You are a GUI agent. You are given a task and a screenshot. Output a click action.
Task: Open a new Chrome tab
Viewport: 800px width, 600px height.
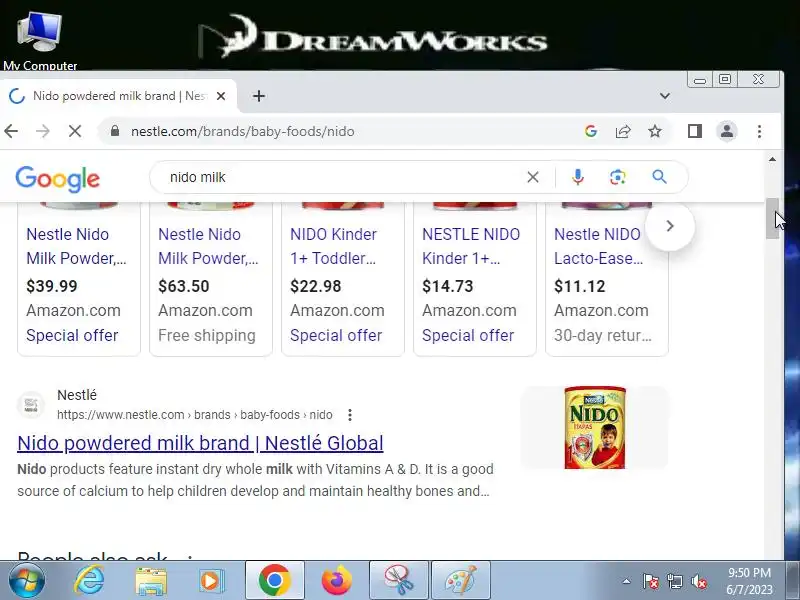pyautogui.click(x=259, y=96)
